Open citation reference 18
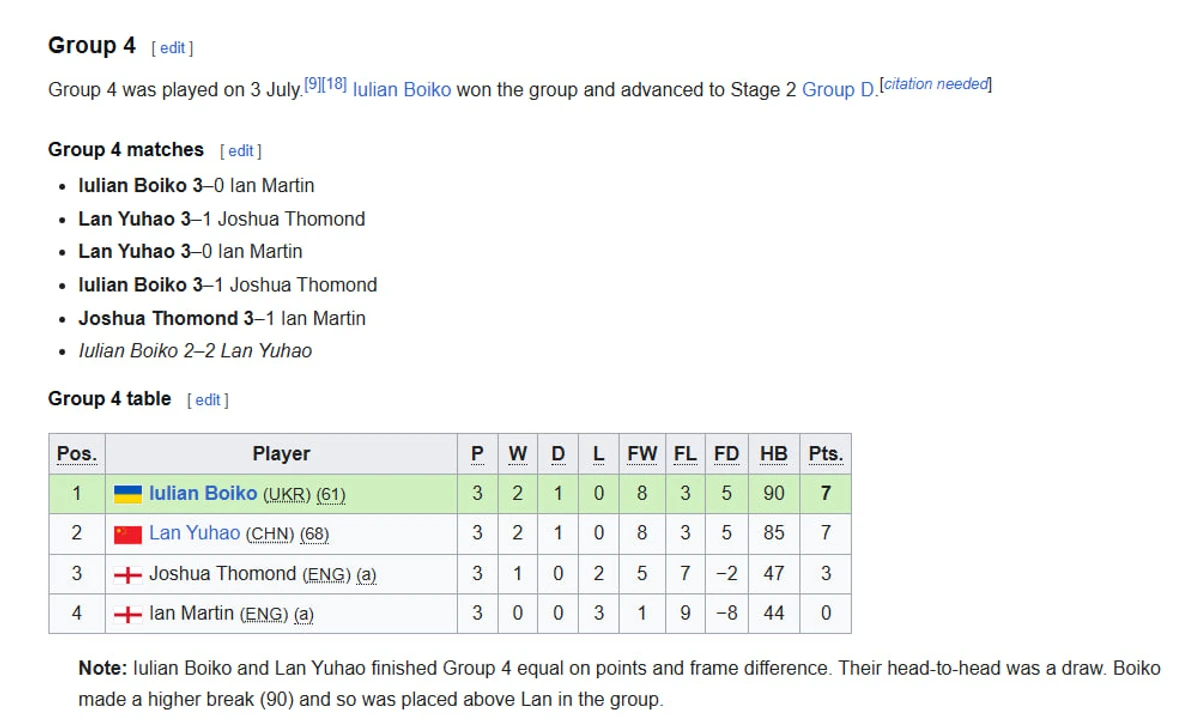The height and width of the screenshot is (719, 1200). 335,84
